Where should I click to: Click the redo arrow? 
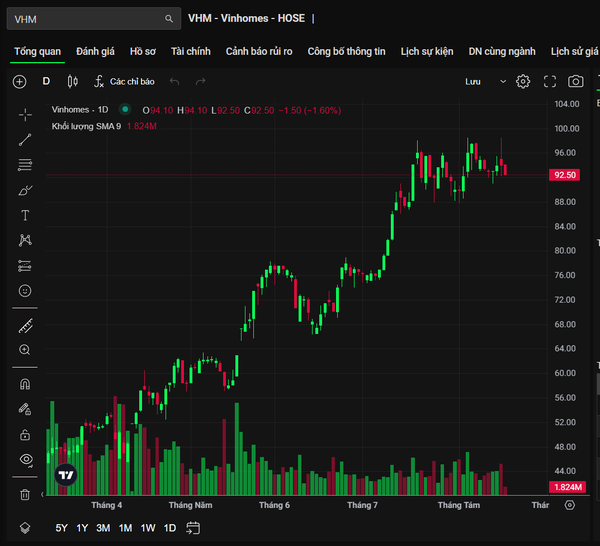point(201,81)
